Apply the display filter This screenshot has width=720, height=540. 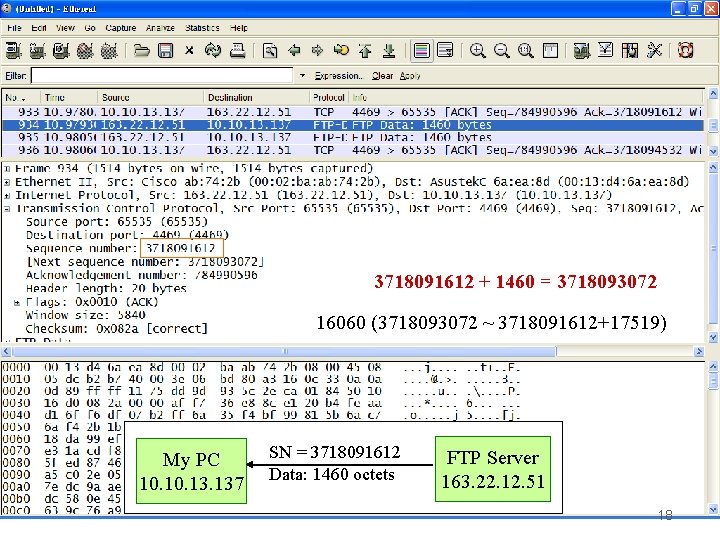click(x=410, y=76)
